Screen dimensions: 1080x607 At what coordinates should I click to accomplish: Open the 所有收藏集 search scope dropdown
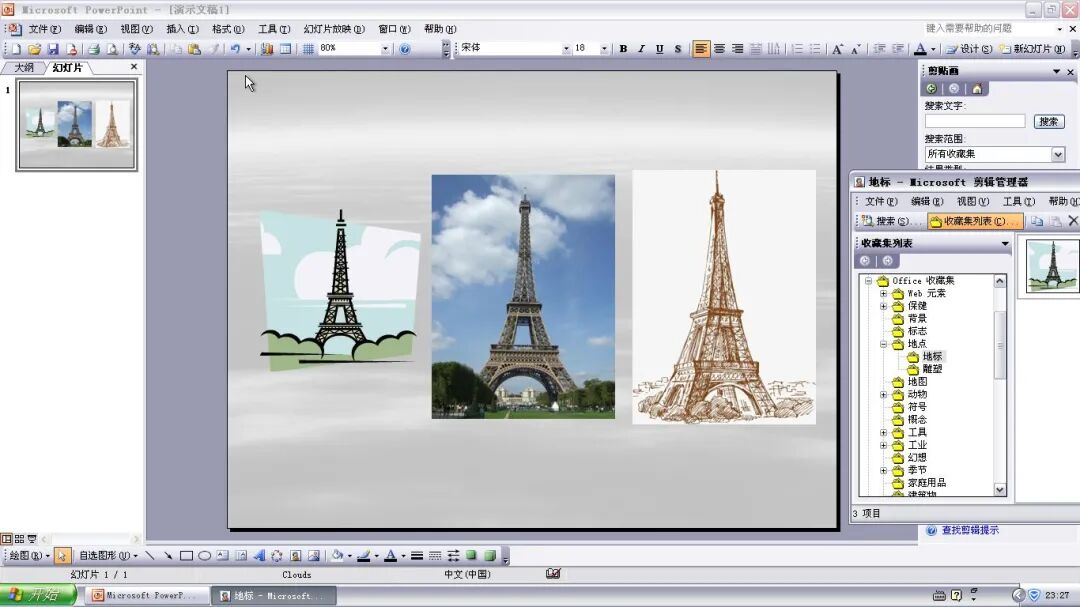pyautogui.click(x=1058, y=154)
